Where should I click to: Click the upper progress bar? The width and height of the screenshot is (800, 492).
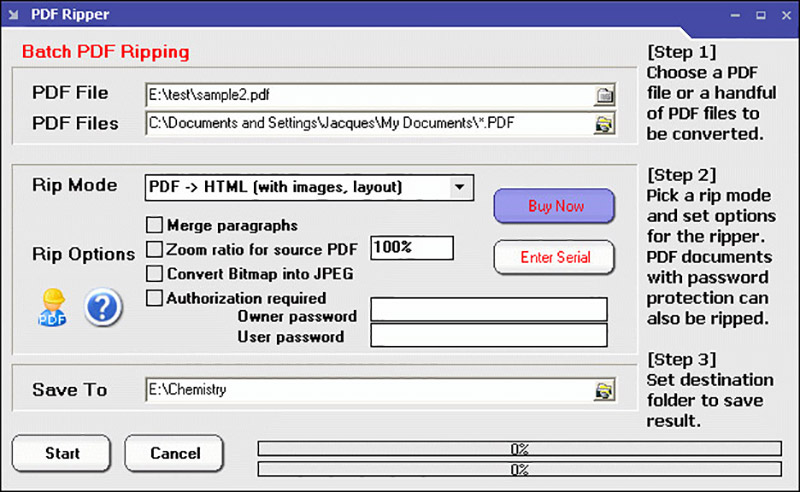coord(519,449)
